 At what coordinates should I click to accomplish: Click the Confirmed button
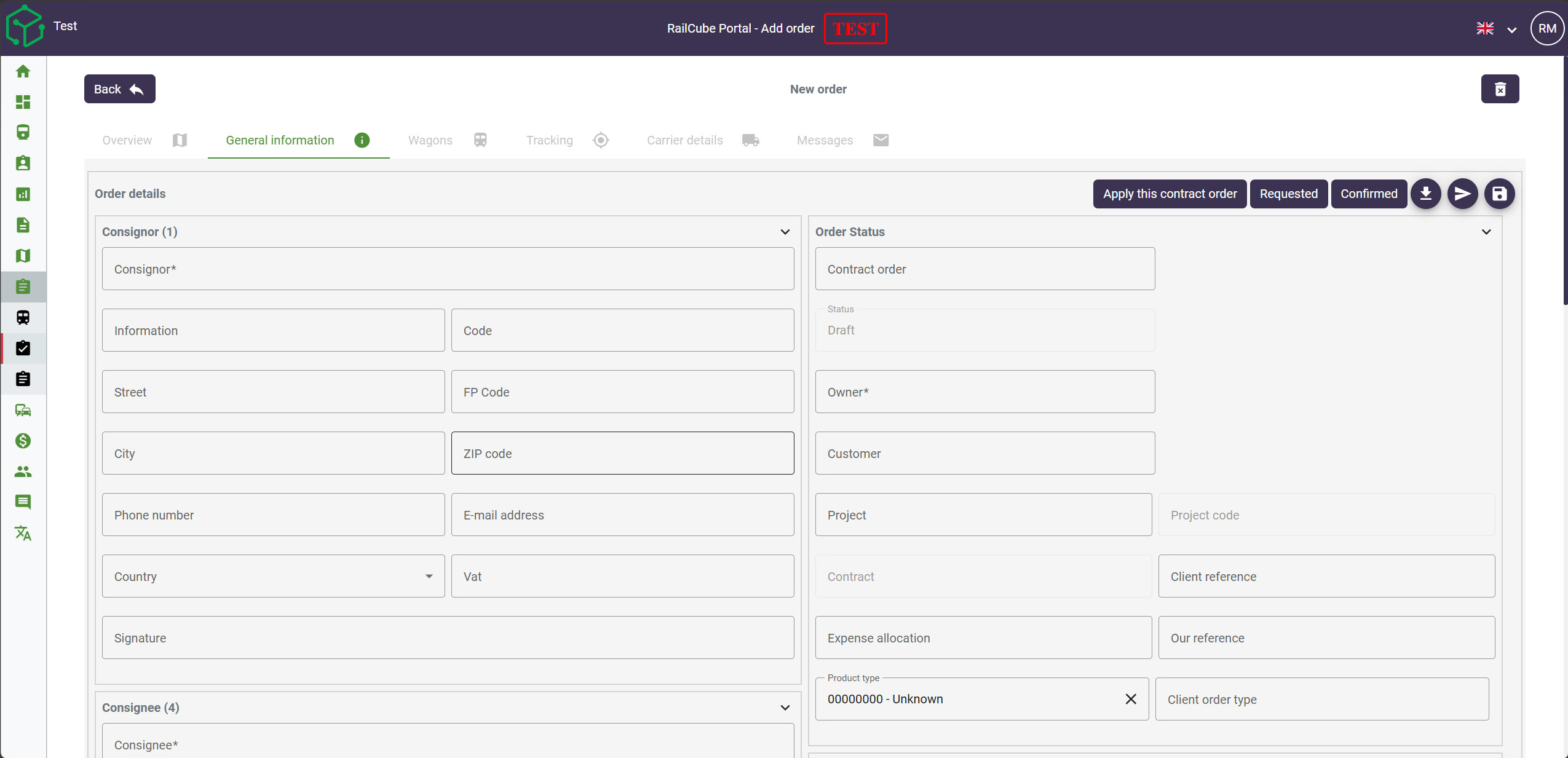tap(1369, 194)
